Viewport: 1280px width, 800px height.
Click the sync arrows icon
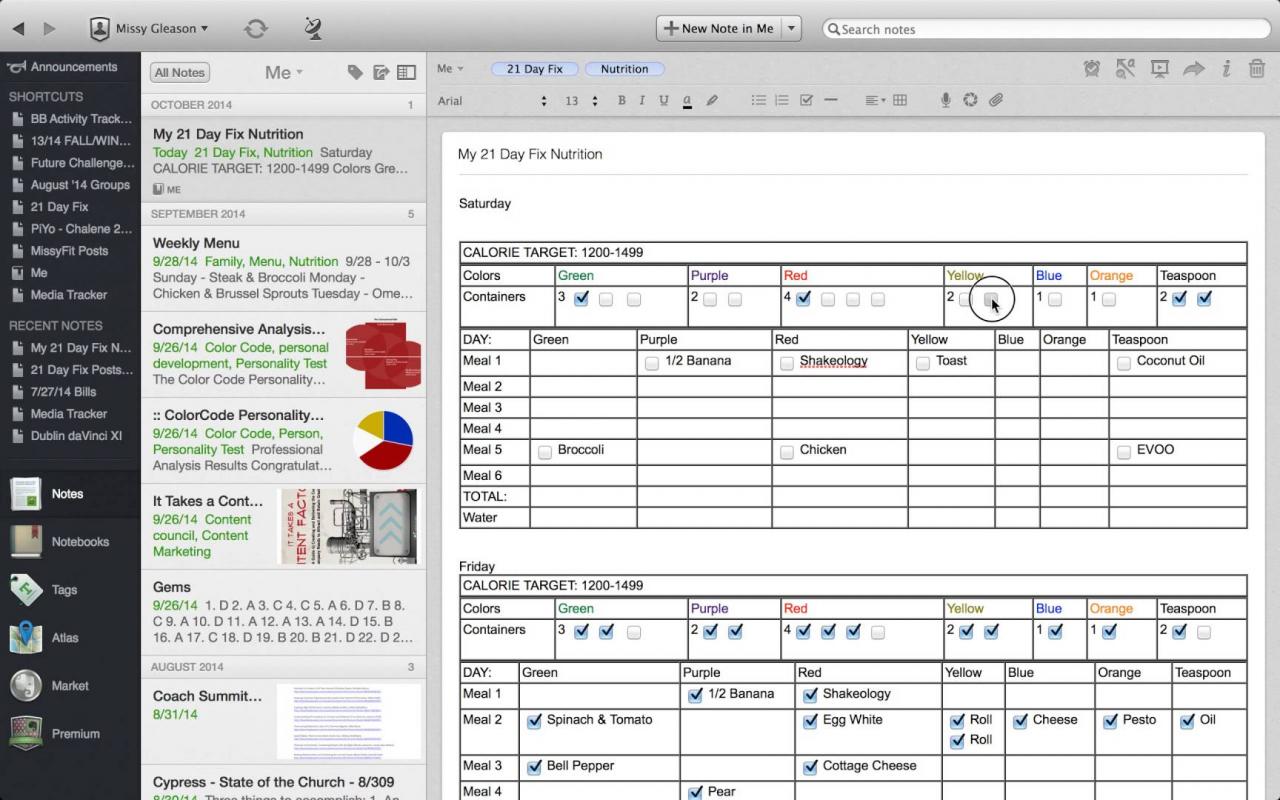click(x=256, y=29)
